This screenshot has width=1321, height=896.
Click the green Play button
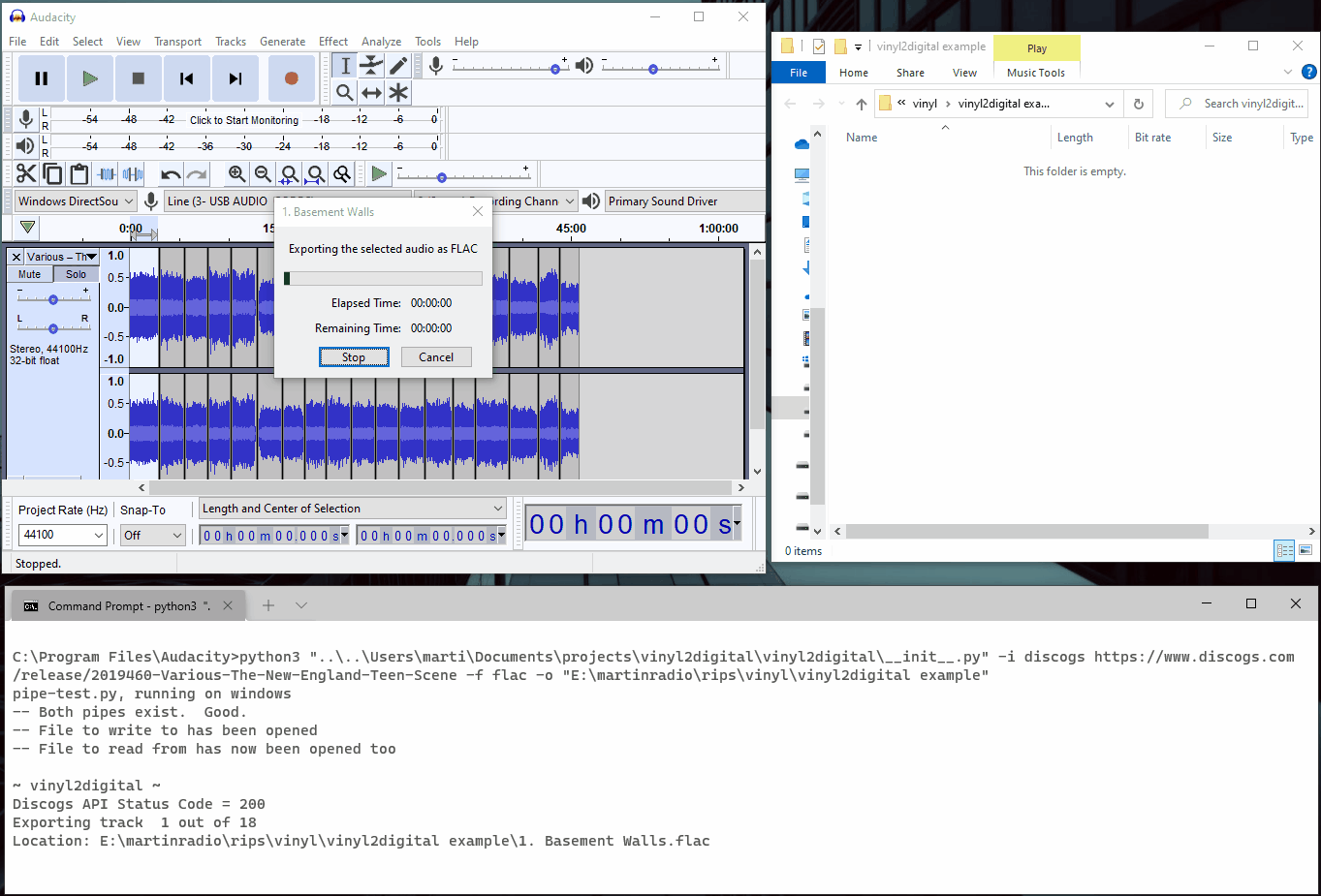[x=90, y=78]
